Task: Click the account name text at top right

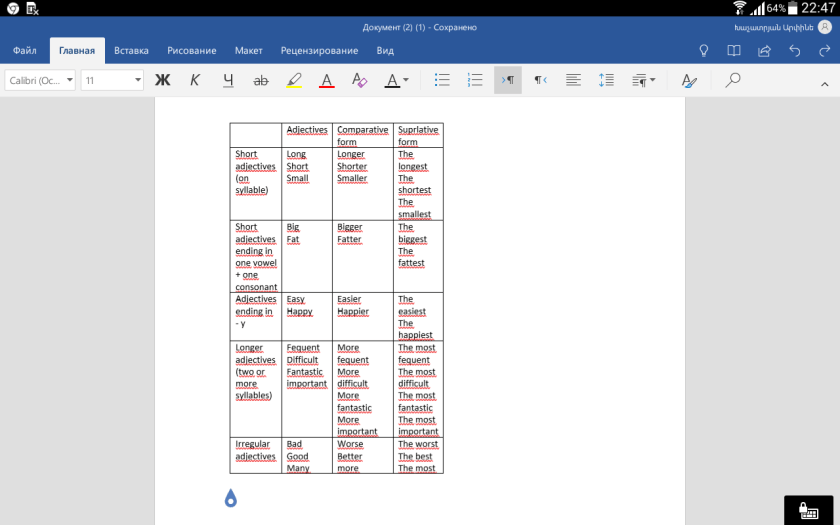Action: pyautogui.click(x=774, y=27)
